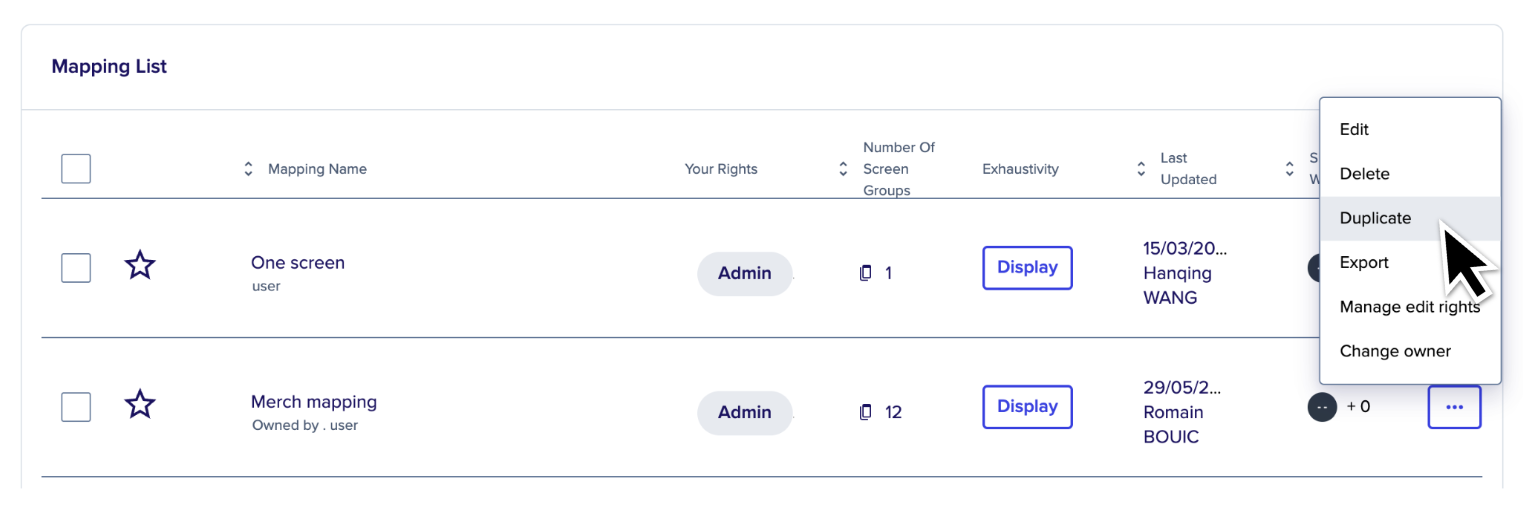
Task: Check the One screen row checkbox
Action: [x=76, y=268]
